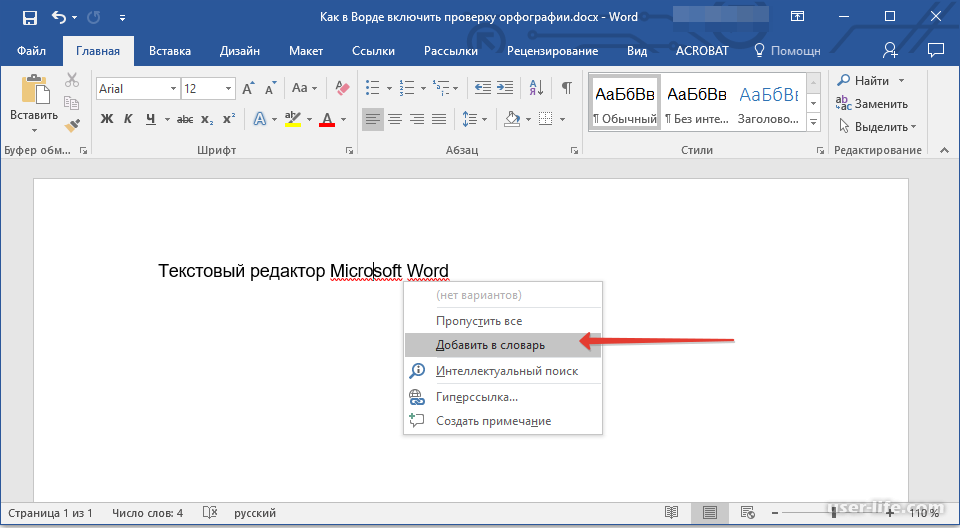Collapse the ribbon with the chevron
The image size is (960, 528).
(x=944, y=150)
